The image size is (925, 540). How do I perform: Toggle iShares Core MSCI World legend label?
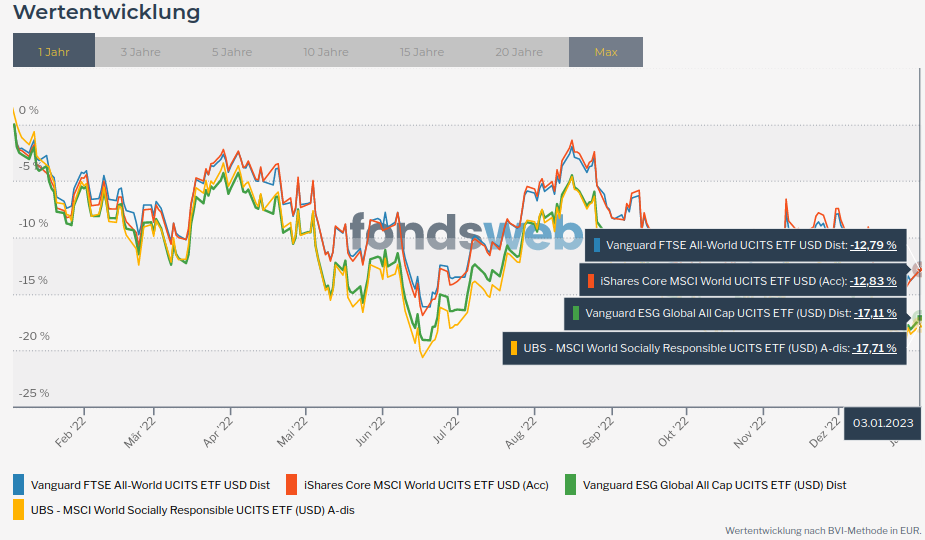point(426,485)
